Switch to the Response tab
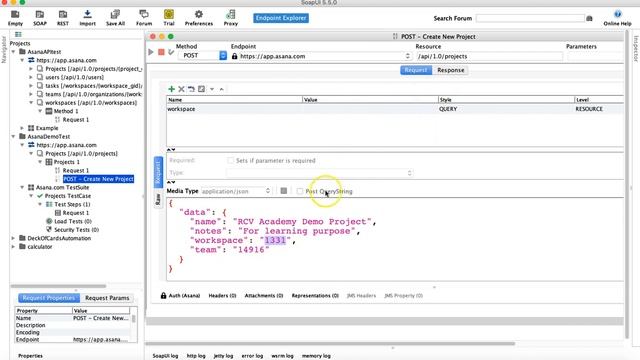This screenshot has height=360, width=640. click(x=451, y=70)
